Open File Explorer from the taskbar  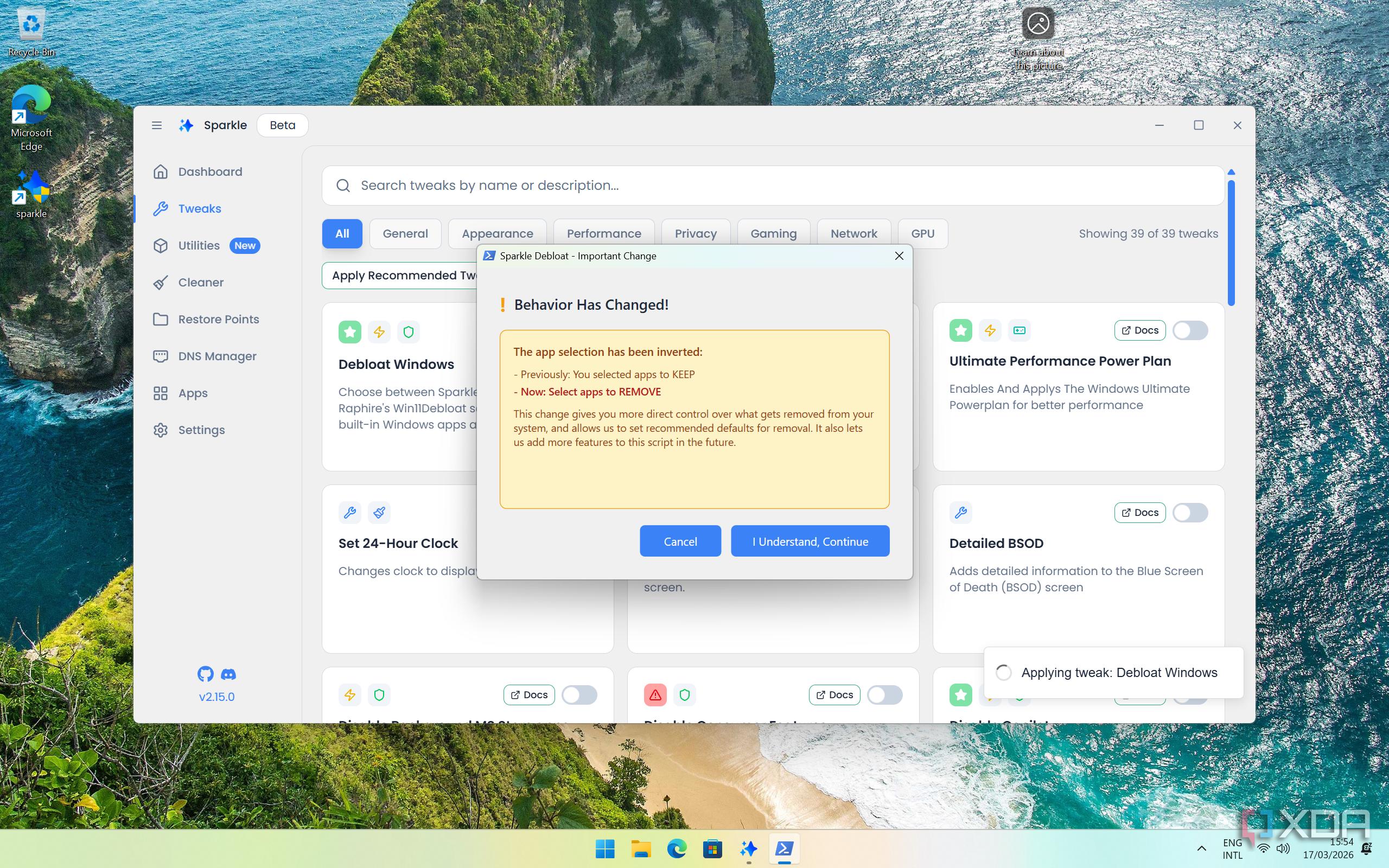pos(641,848)
